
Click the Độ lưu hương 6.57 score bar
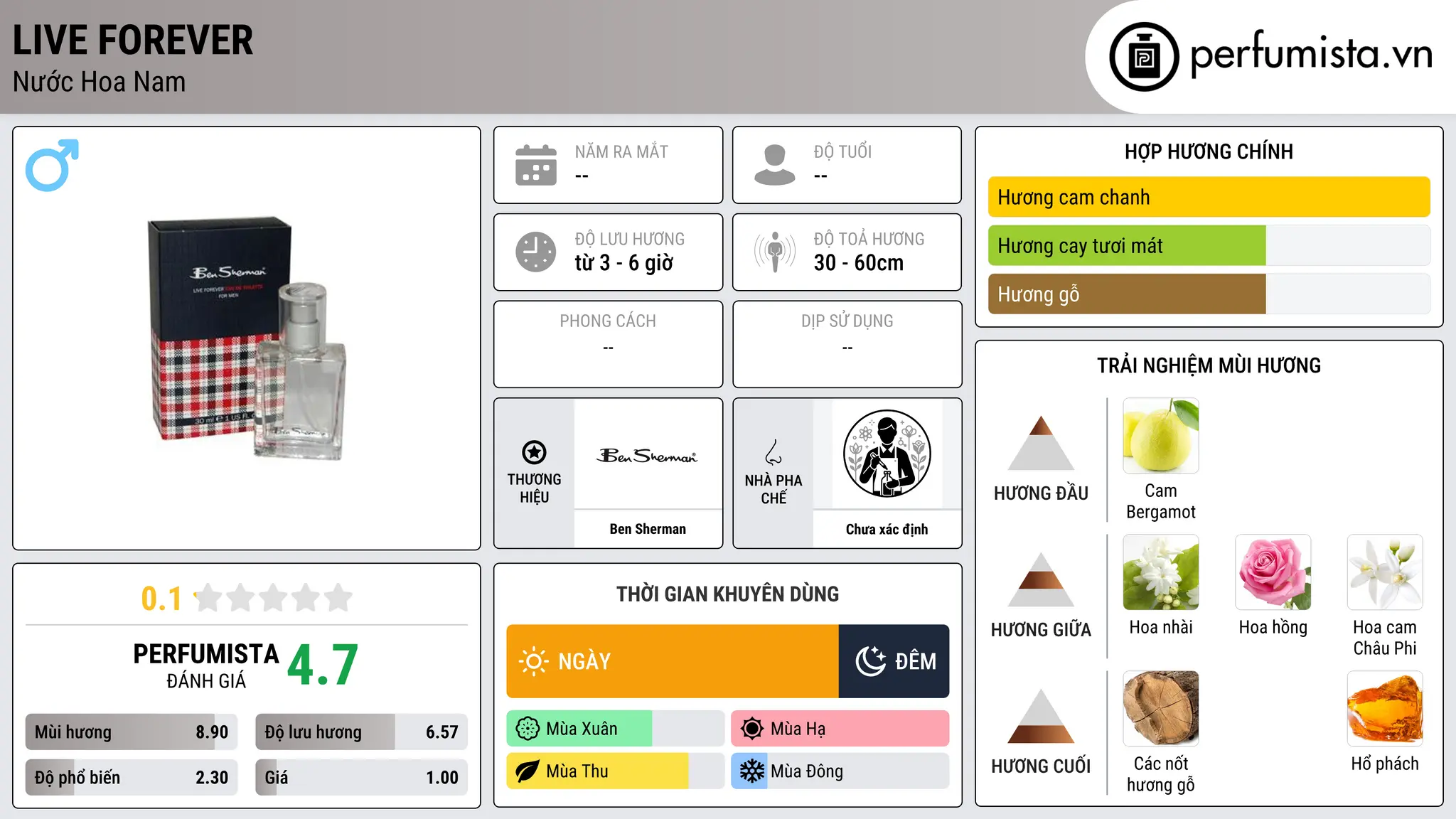pos(361,732)
